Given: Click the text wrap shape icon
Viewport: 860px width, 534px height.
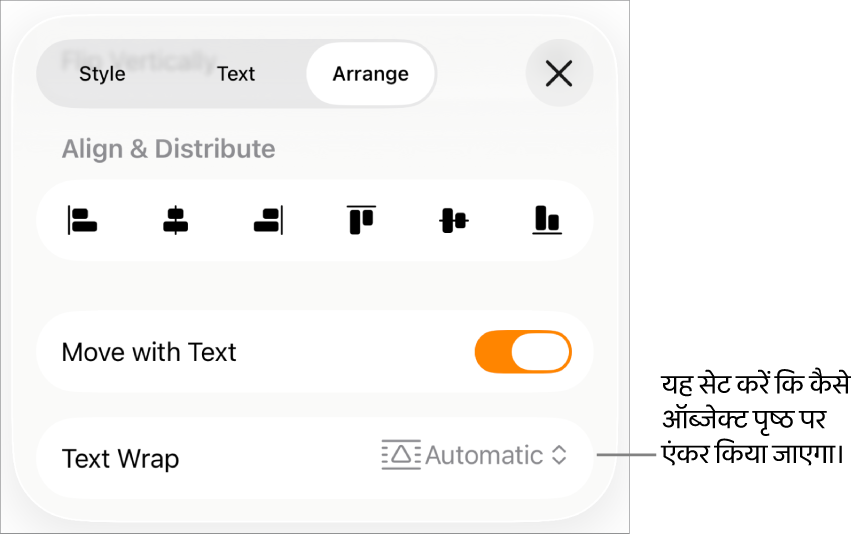Looking at the screenshot, I should [x=401, y=455].
